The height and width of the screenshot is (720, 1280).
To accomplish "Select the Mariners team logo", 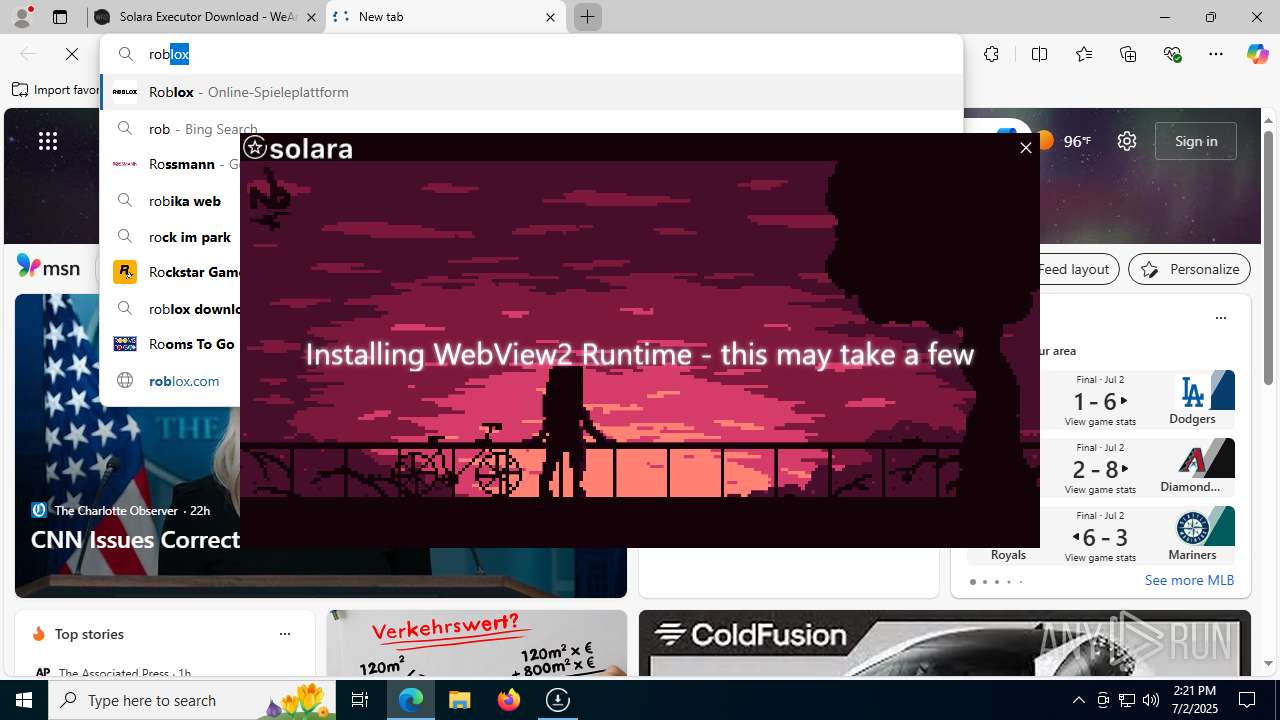I will (1192, 527).
